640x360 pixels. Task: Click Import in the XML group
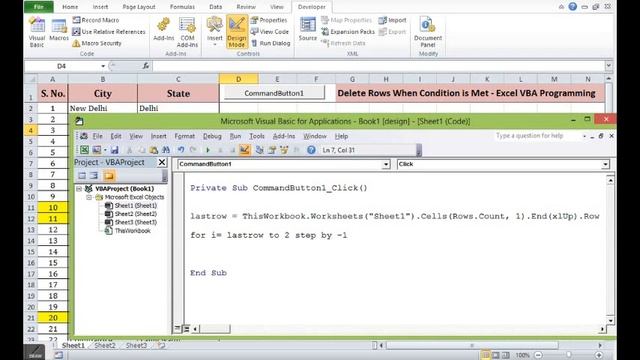392,20
